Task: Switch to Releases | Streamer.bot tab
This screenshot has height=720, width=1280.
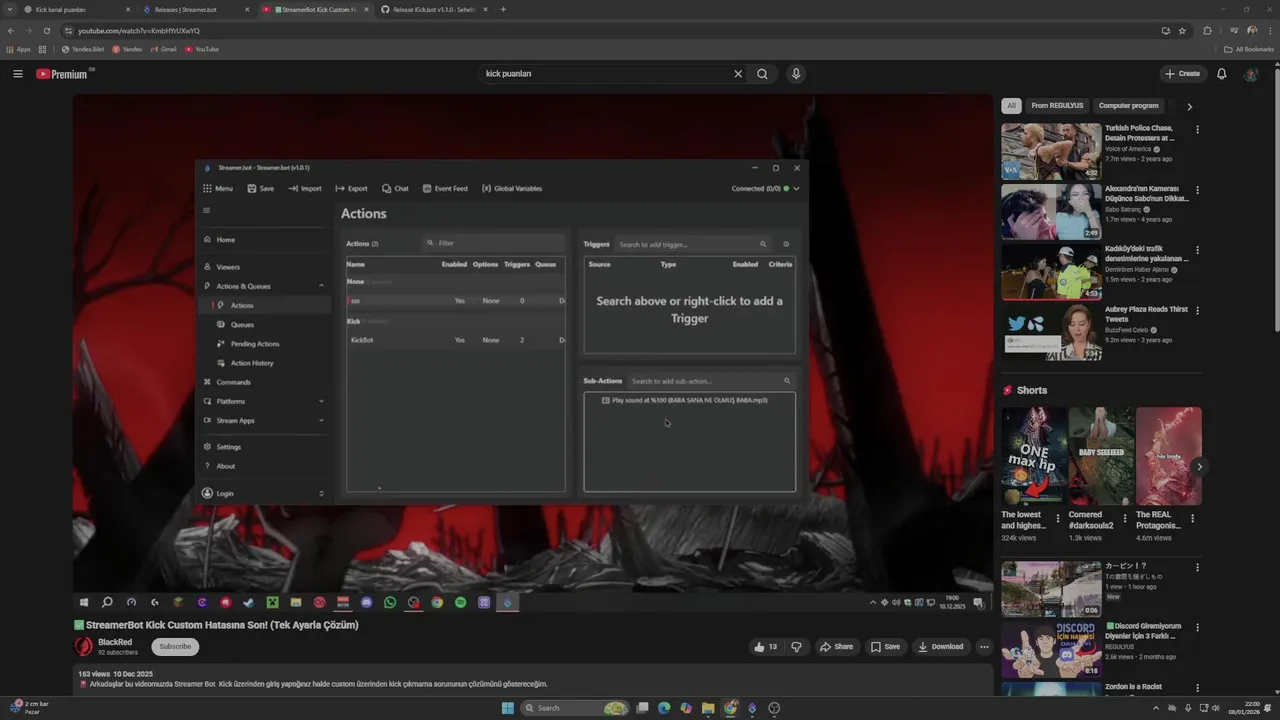Action: coord(195,9)
